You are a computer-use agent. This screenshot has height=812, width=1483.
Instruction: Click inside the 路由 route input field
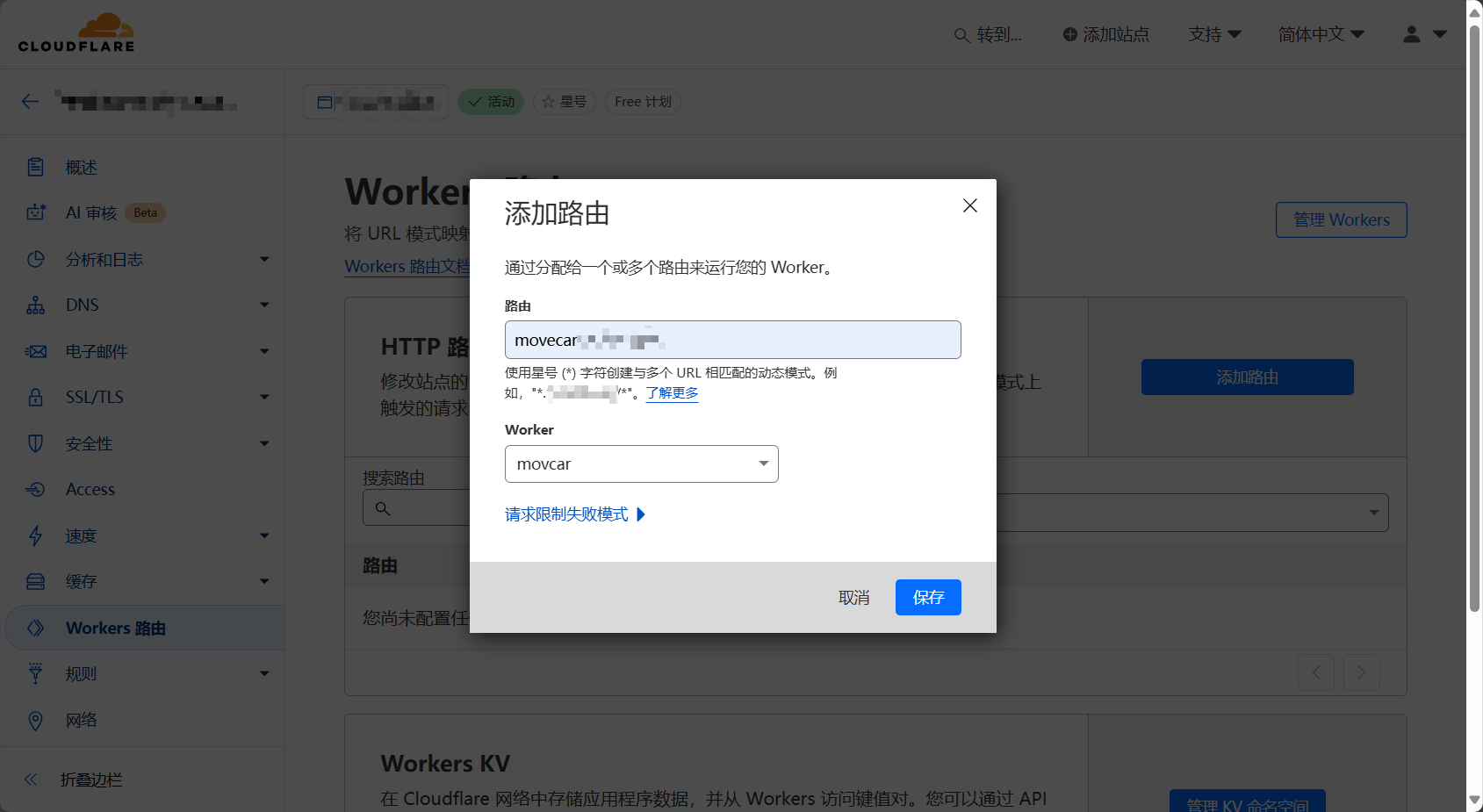pos(732,340)
